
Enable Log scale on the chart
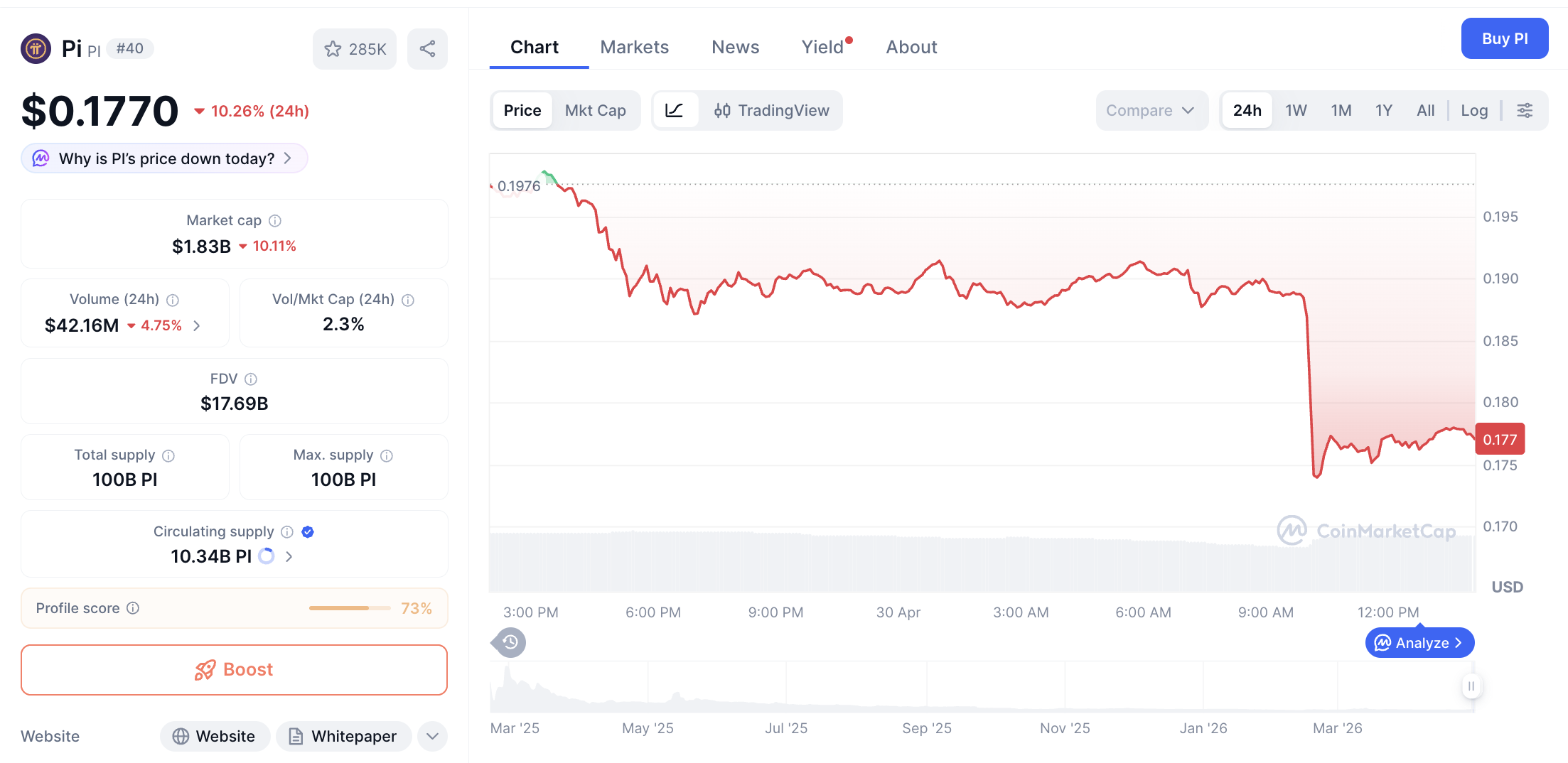pyautogui.click(x=1474, y=110)
